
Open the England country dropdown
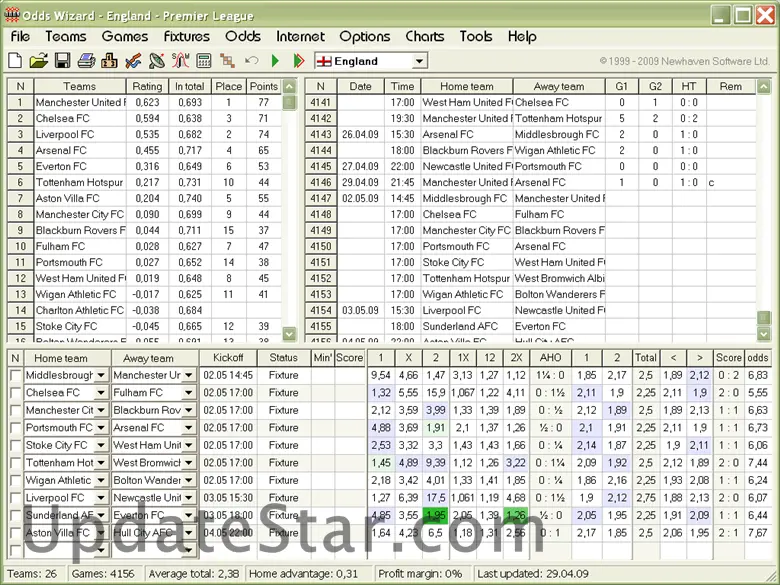(419, 61)
